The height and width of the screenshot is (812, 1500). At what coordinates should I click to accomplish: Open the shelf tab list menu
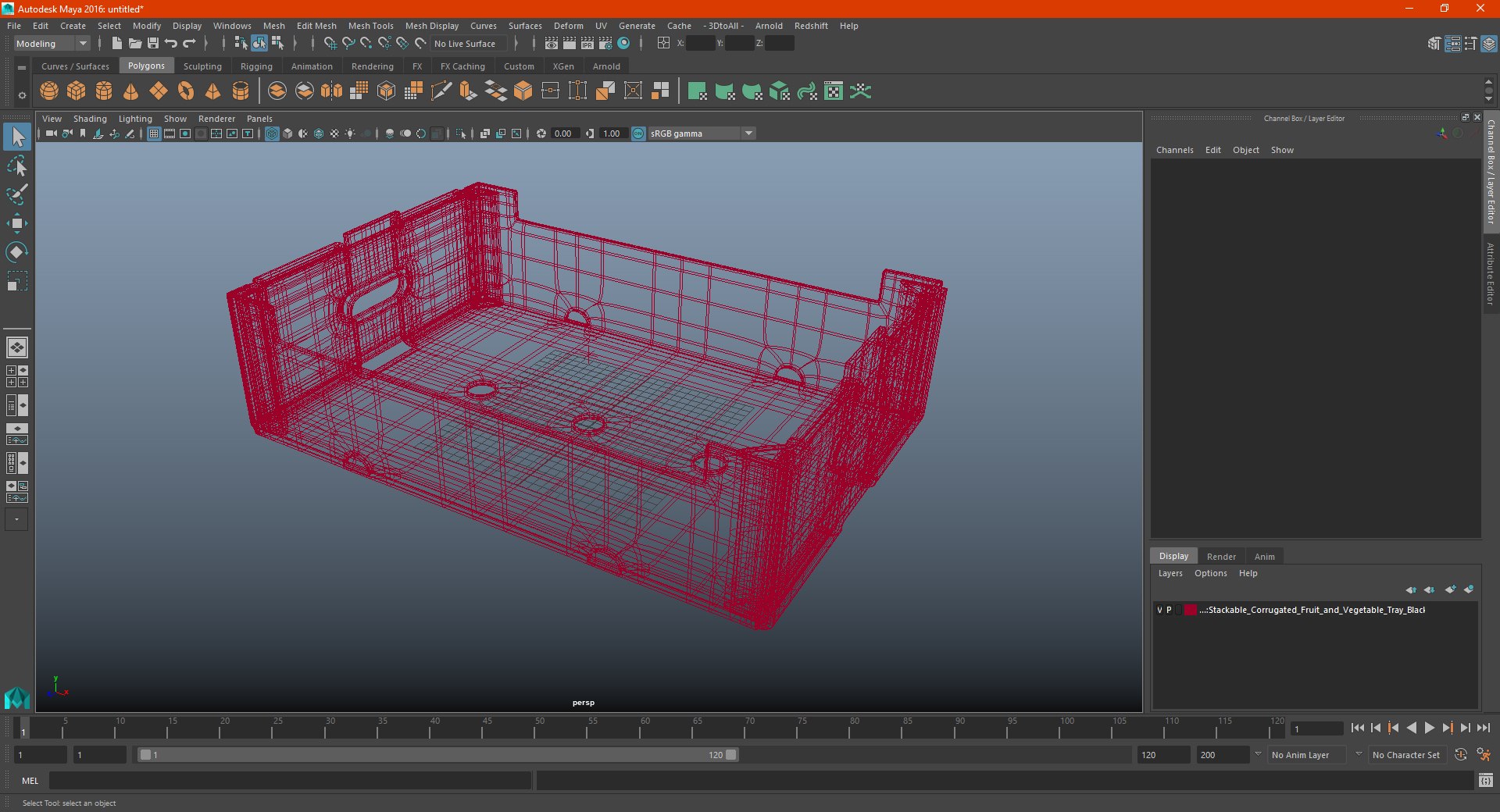[22, 68]
